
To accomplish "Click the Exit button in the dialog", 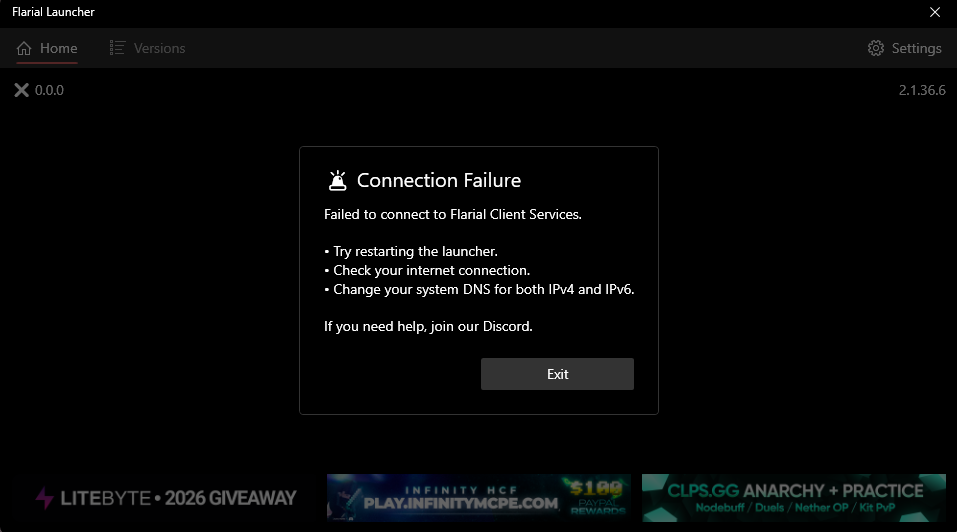I will 557,374.
